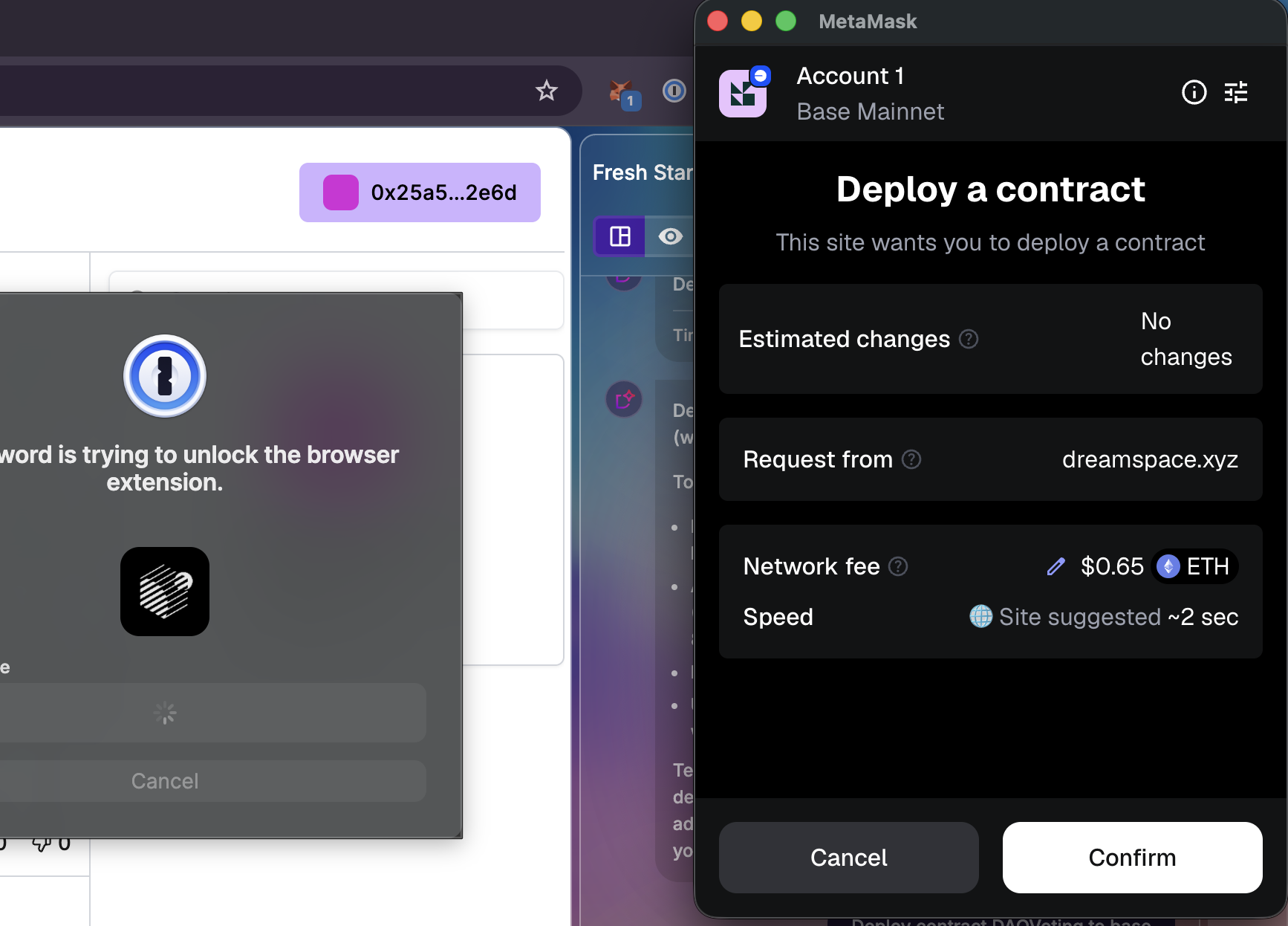
Task: Click the Fresh Start panel title
Action: click(643, 172)
